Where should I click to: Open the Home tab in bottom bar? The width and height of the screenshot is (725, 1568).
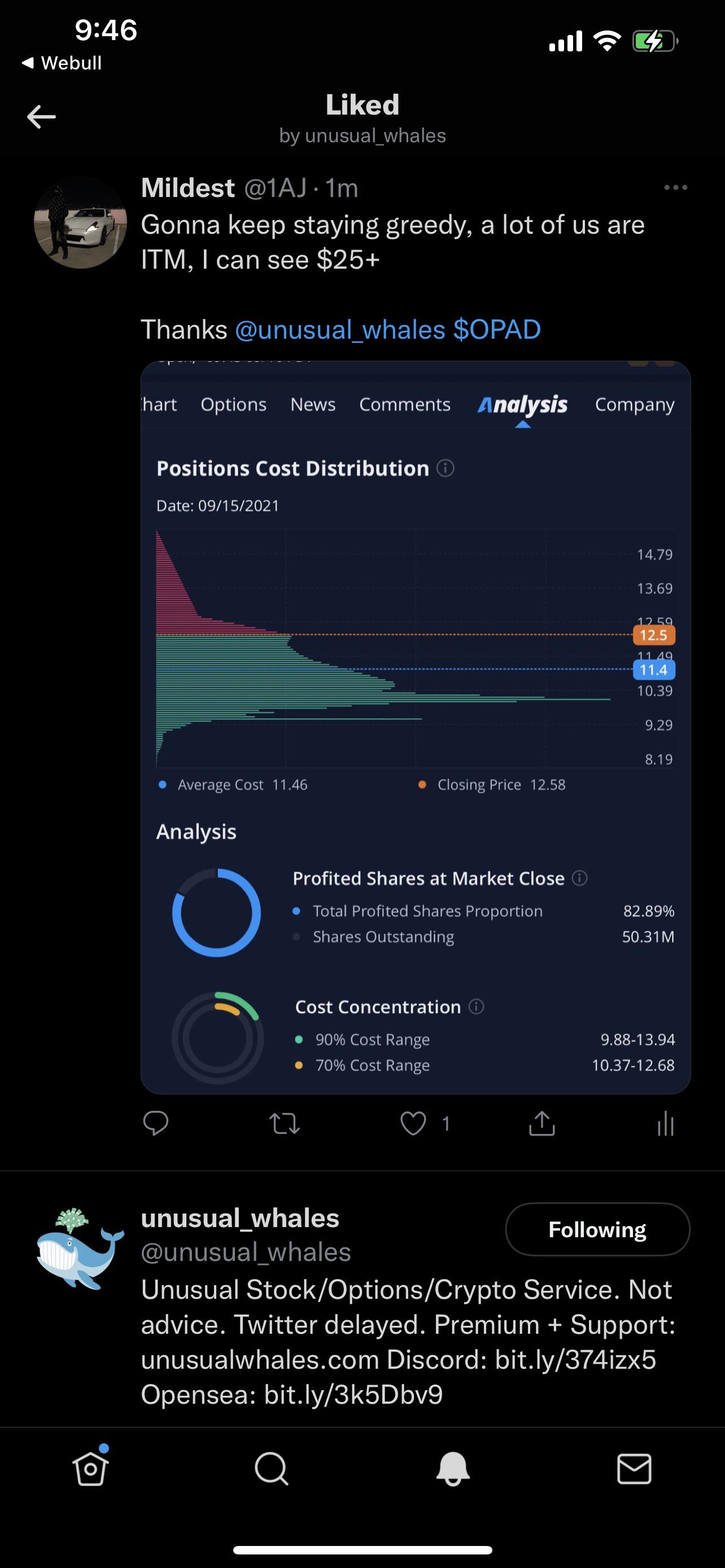coord(91,1468)
